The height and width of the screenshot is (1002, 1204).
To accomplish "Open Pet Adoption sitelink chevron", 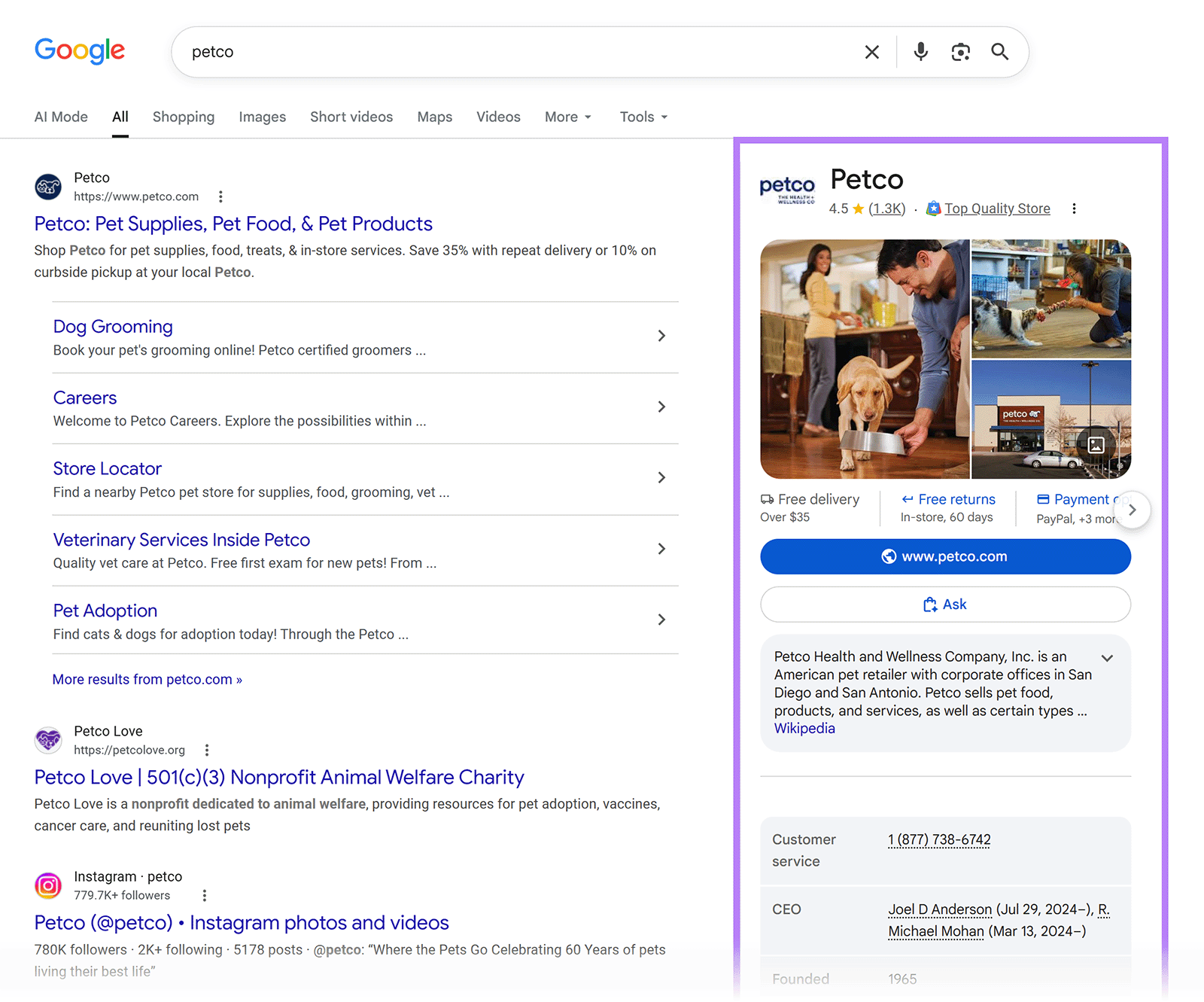I will 661,620.
